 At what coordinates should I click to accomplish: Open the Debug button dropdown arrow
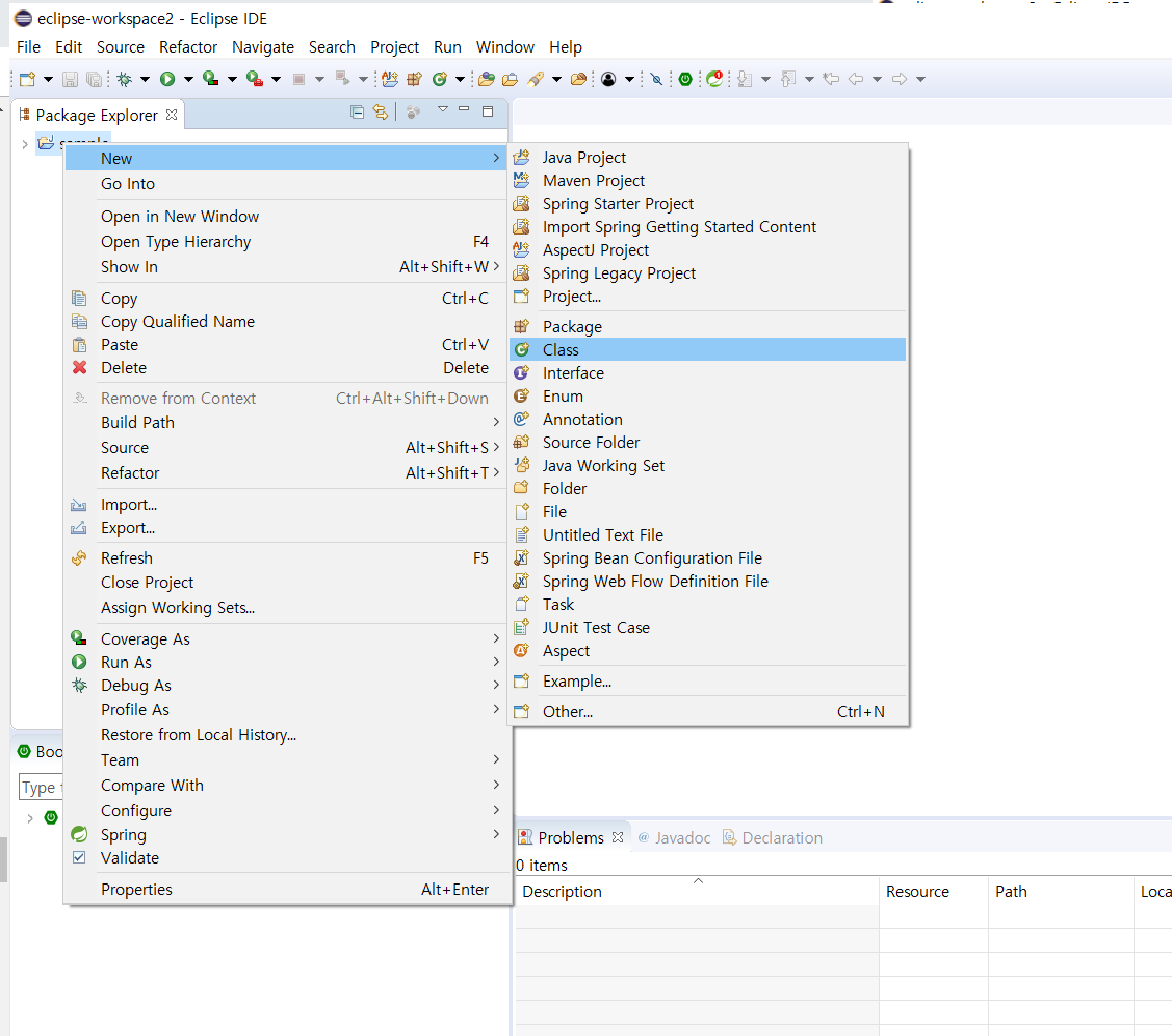click(145, 79)
